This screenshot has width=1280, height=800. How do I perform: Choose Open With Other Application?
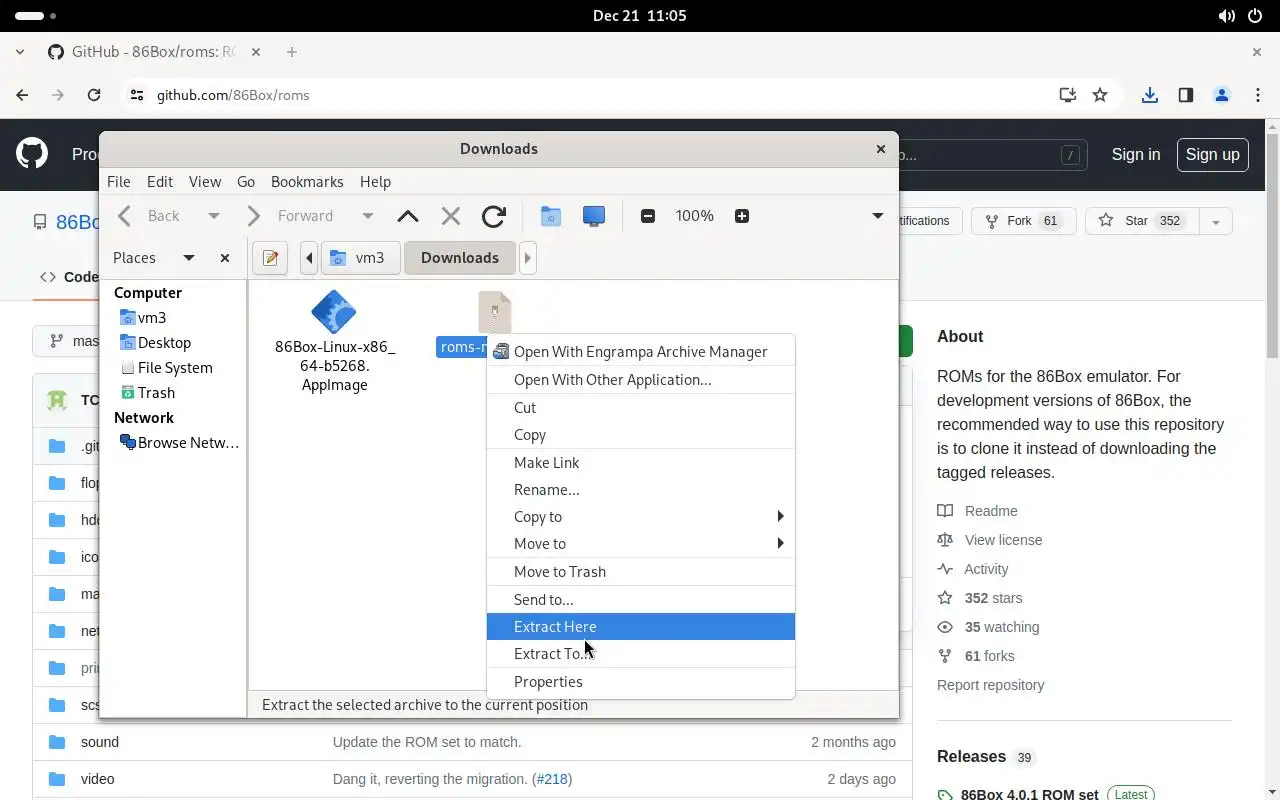click(640, 380)
